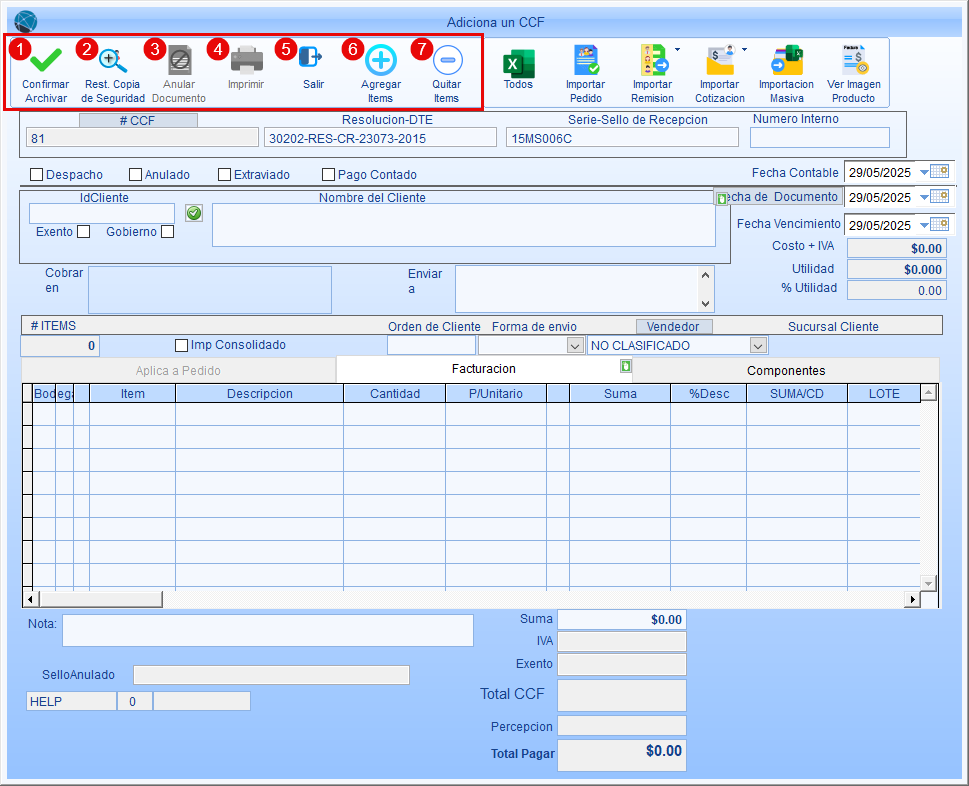This screenshot has width=969, height=786.
Task: Click the Resolucion-DTE field
Action: (x=380, y=138)
